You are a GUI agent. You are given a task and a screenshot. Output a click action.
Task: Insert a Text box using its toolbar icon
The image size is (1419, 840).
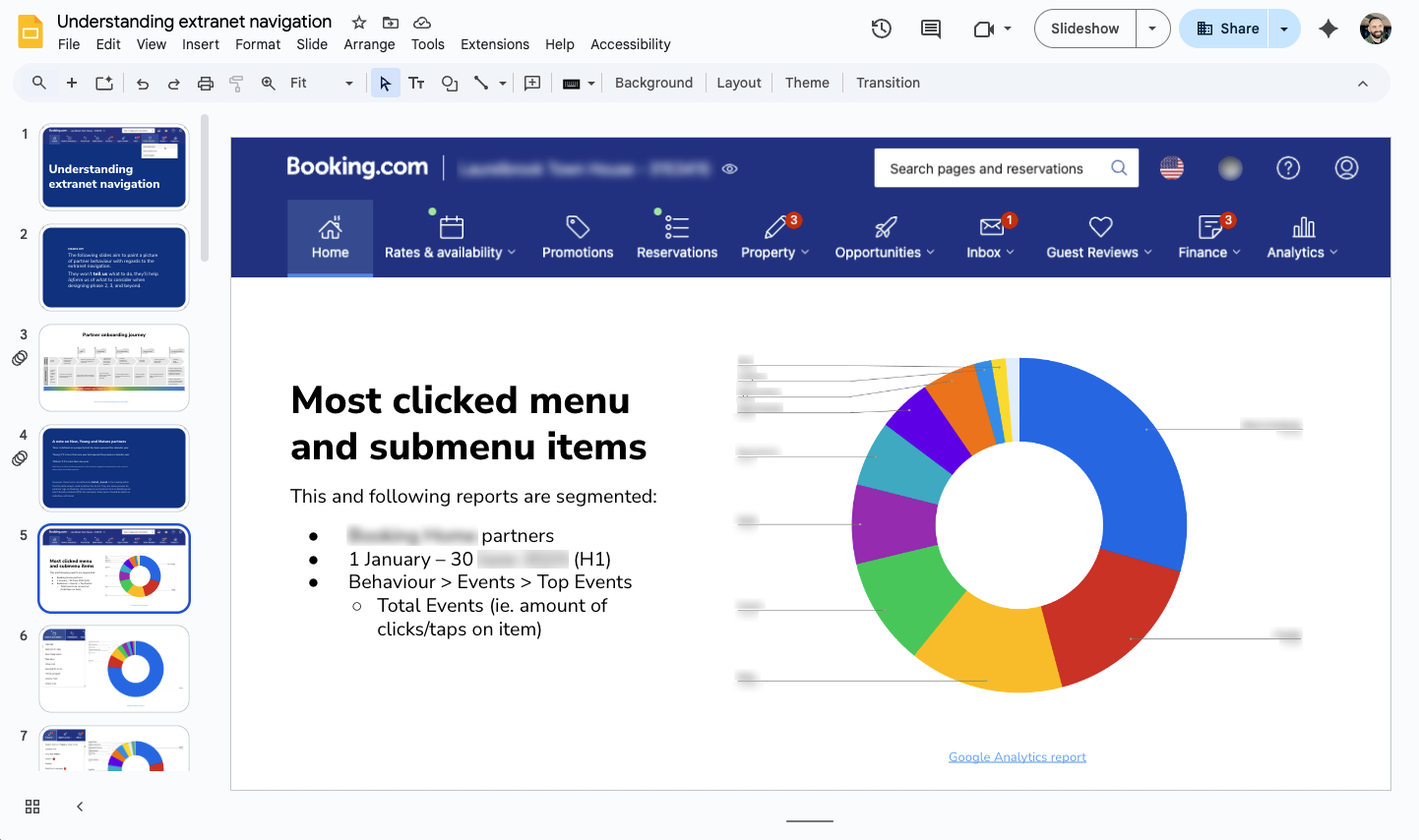(x=416, y=83)
